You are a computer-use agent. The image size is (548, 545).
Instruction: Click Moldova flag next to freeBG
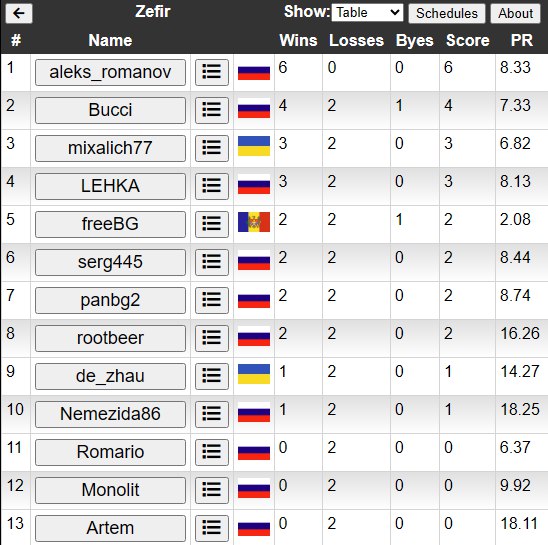point(254,222)
